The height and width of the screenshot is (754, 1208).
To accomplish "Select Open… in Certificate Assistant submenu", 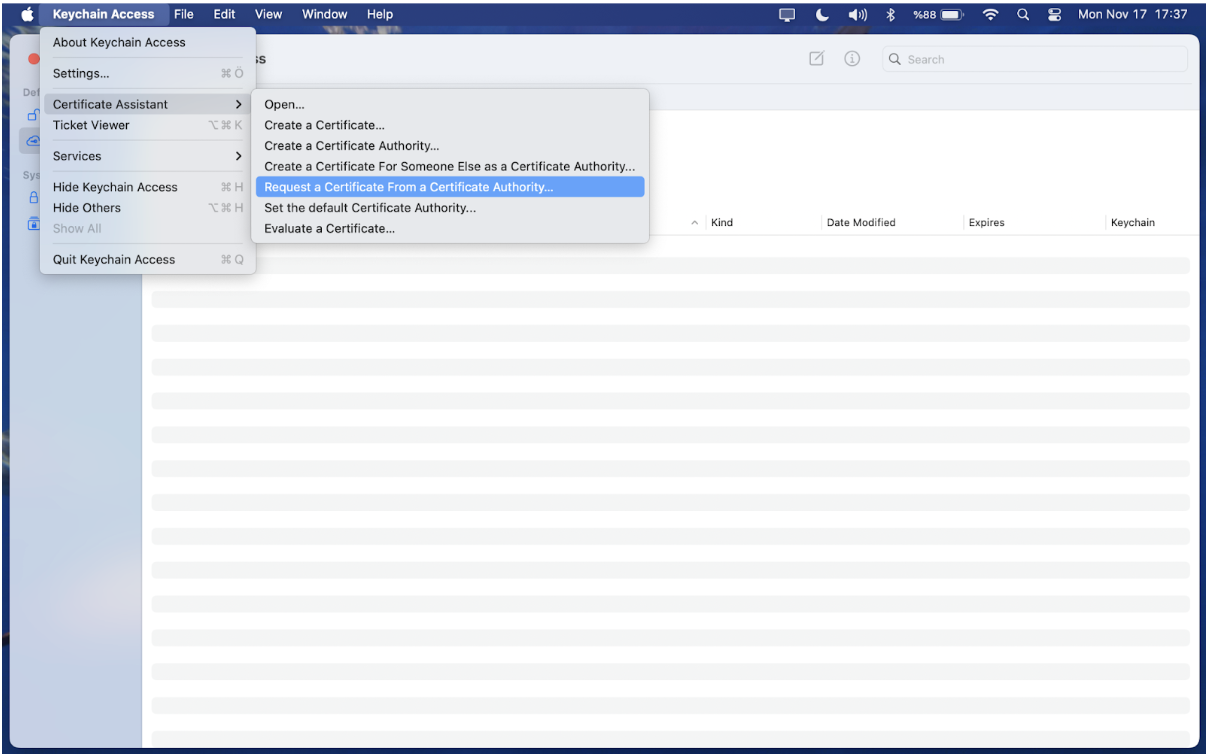I will click(450, 104).
